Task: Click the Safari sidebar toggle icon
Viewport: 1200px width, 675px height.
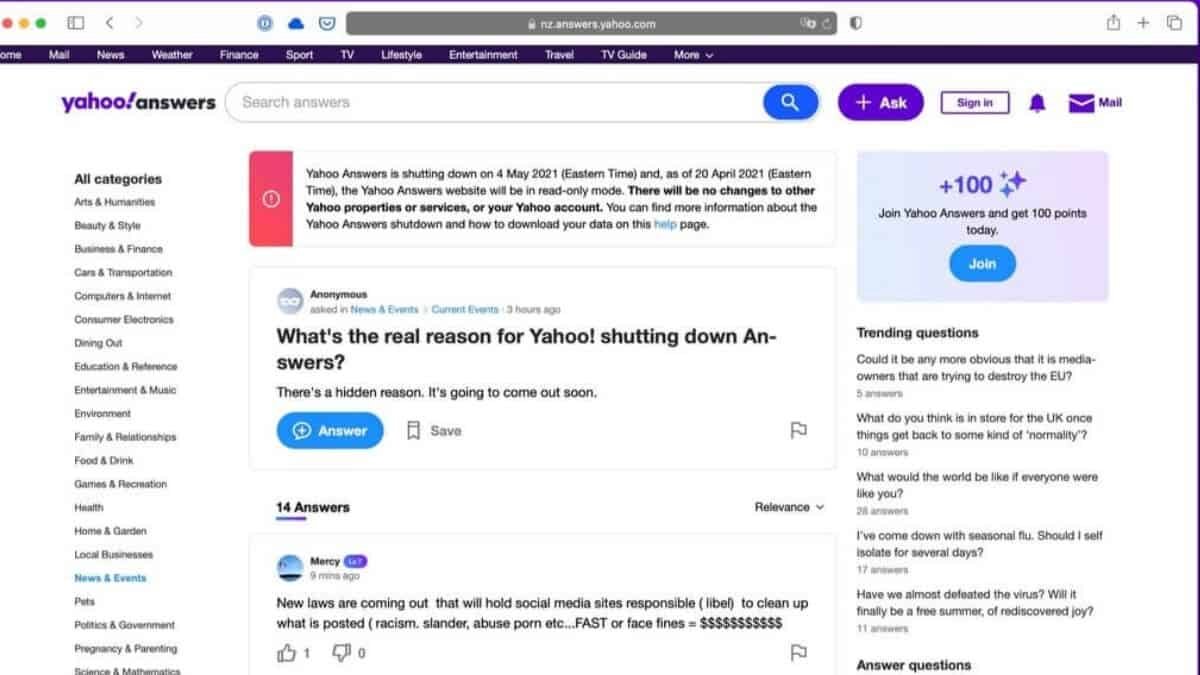Action: [x=76, y=22]
